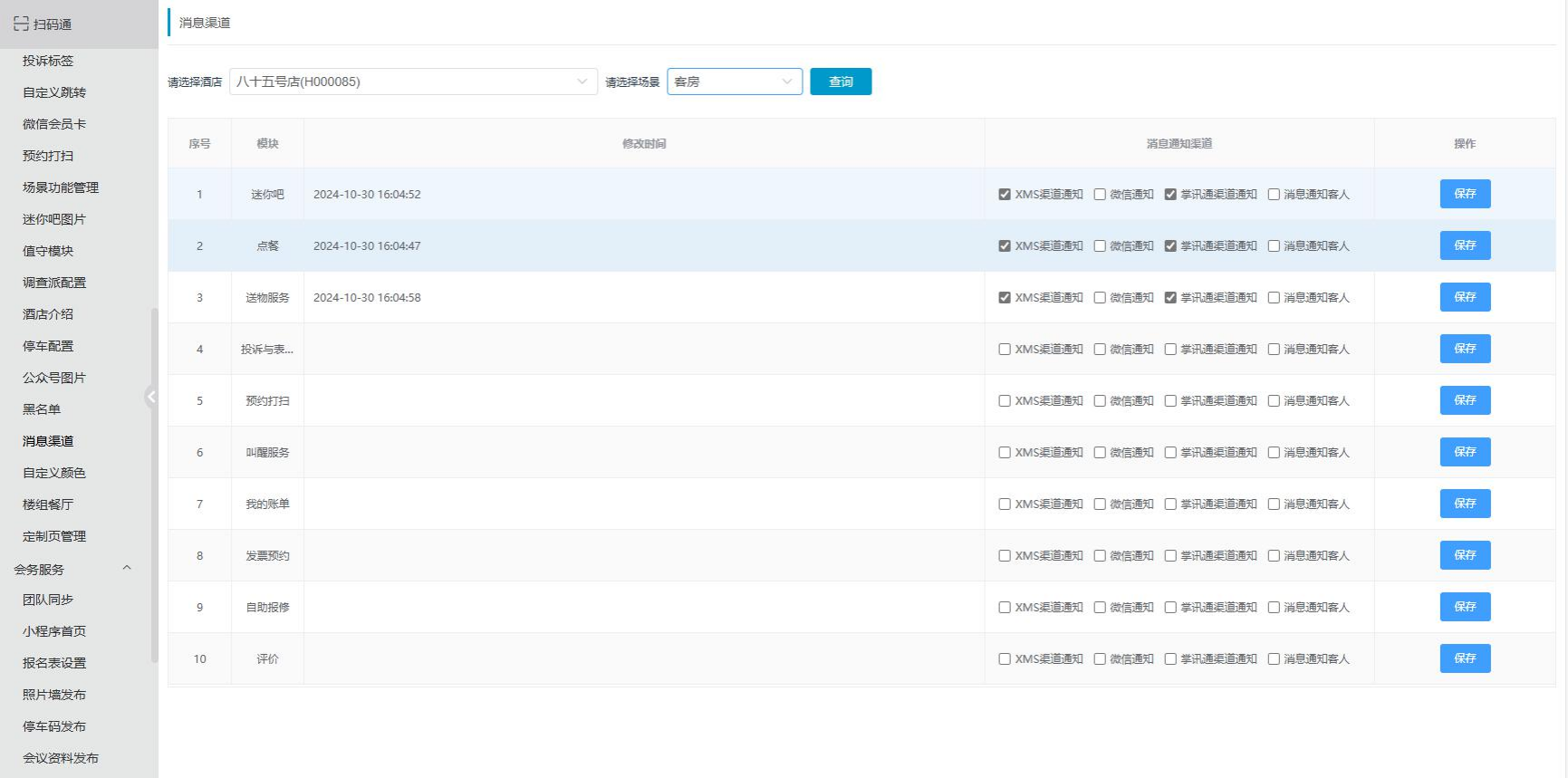Uncheck 掌讯通渠道通知 for 送物服务 row
The image size is (1568, 778).
tap(1170, 297)
